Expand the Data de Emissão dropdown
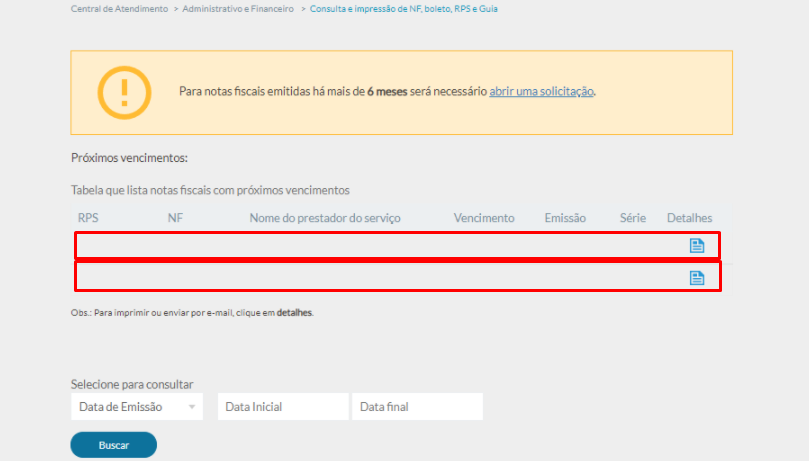The width and height of the screenshot is (809, 461). pos(137,407)
